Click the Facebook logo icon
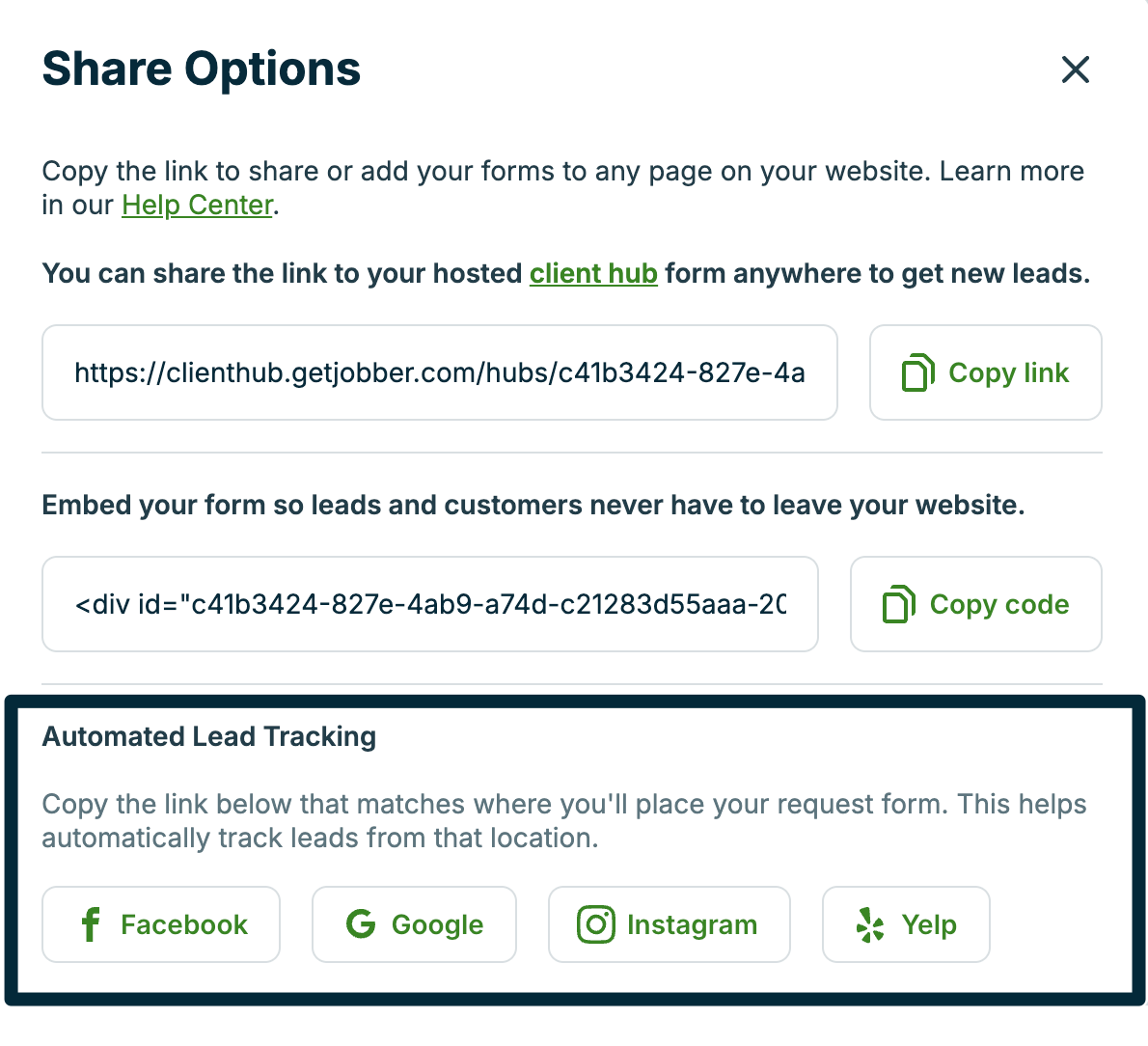Viewport: 1148px width, 1046px height. click(91, 924)
